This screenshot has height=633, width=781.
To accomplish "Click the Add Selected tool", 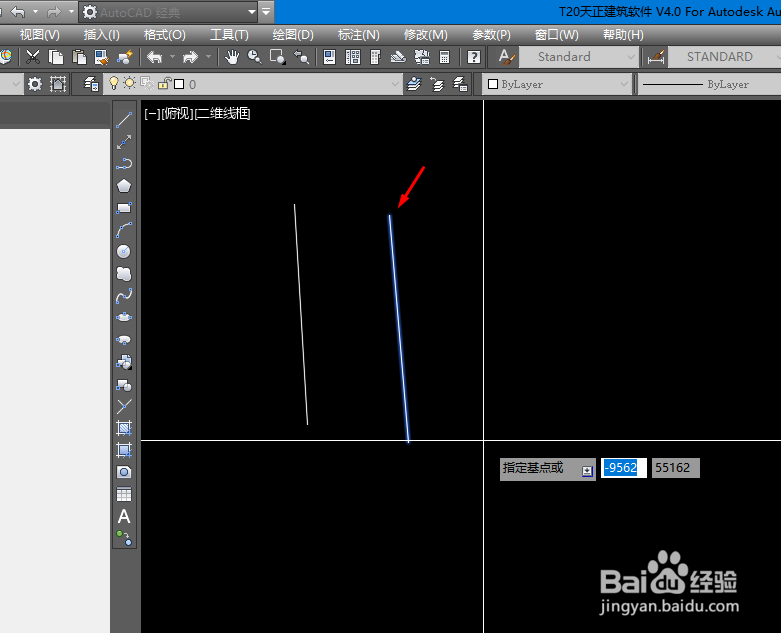I will pyautogui.click(x=124, y=538).
